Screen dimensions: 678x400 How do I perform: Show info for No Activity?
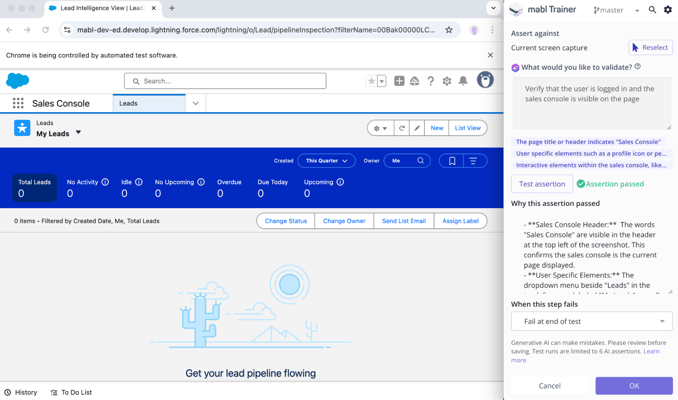coord(105,182)
